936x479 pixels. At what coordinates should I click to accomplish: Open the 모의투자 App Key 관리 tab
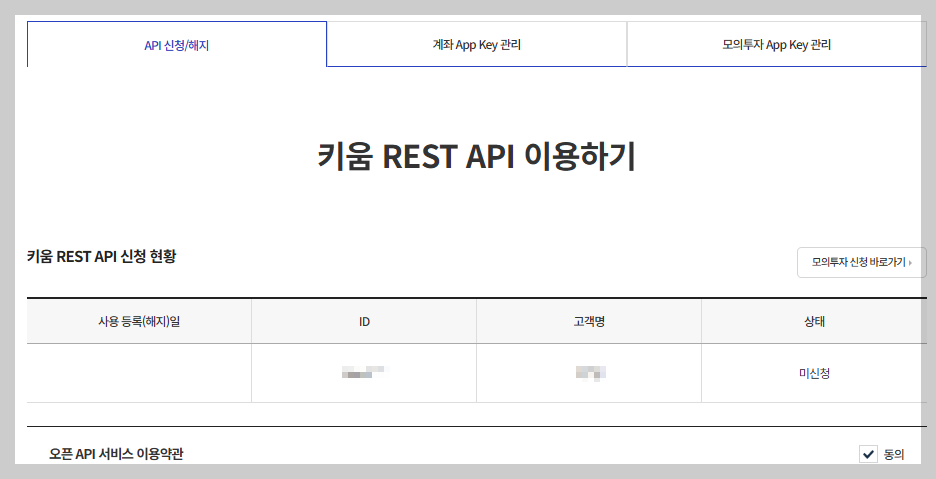click(776, 45)
